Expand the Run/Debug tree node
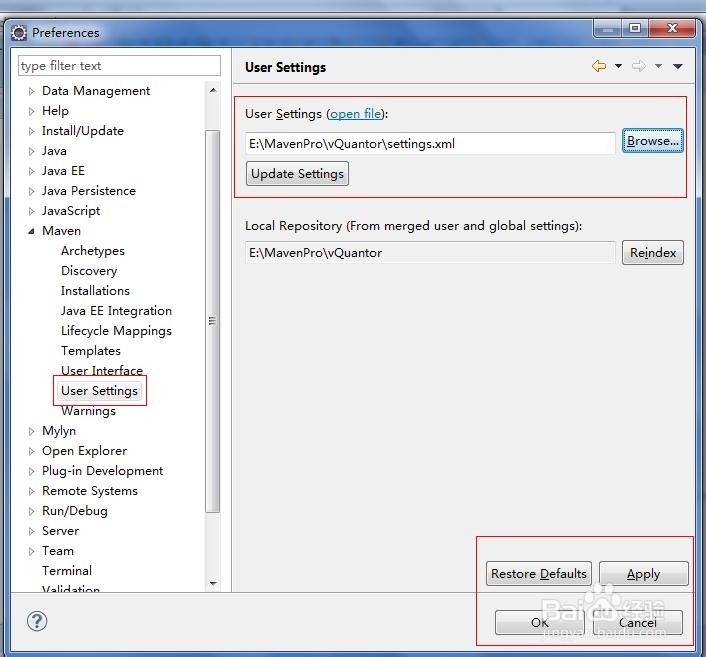Viewport: 706px width, 657px height. 31,511
